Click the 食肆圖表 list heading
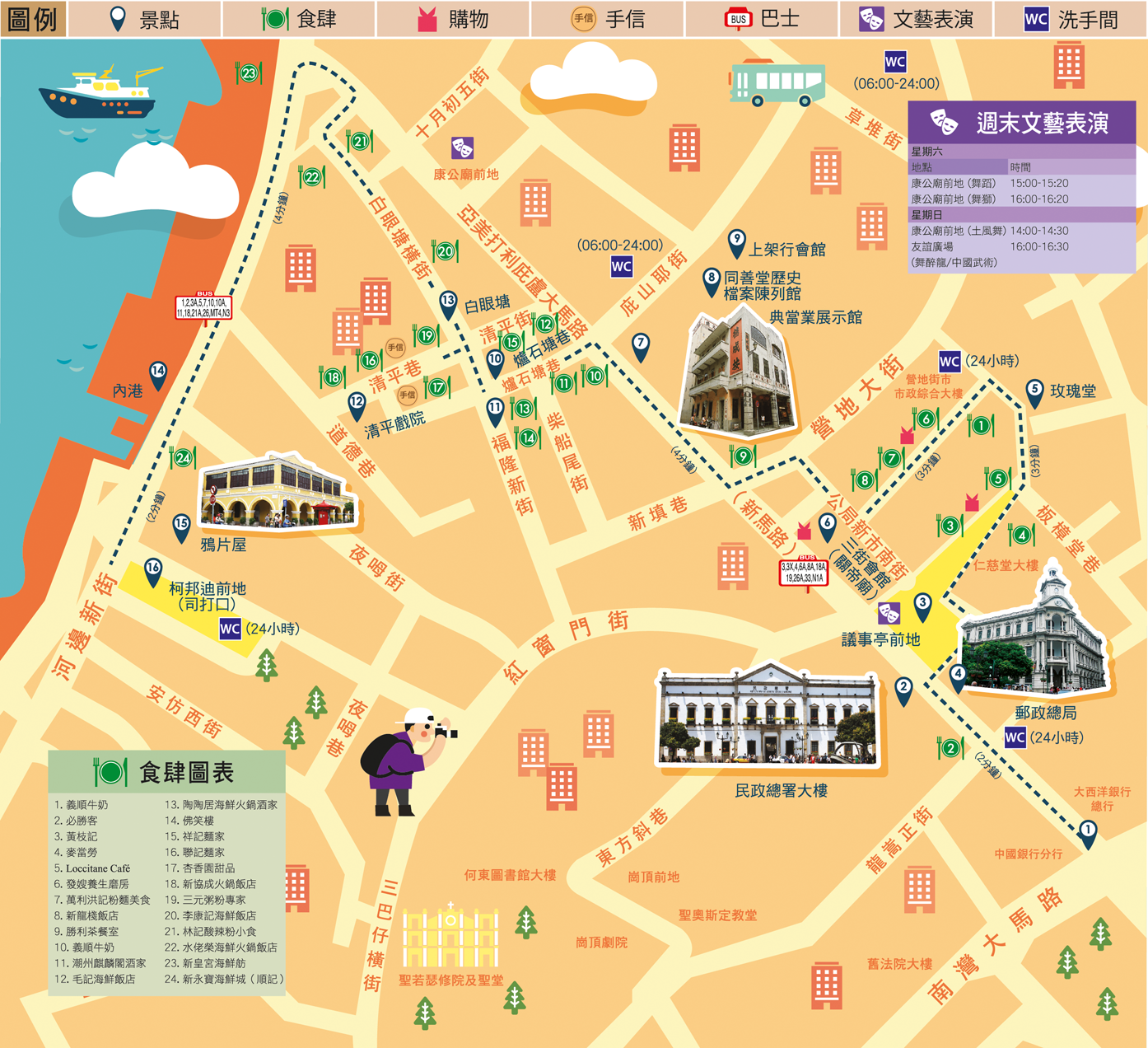 click(x=167, y=772)
